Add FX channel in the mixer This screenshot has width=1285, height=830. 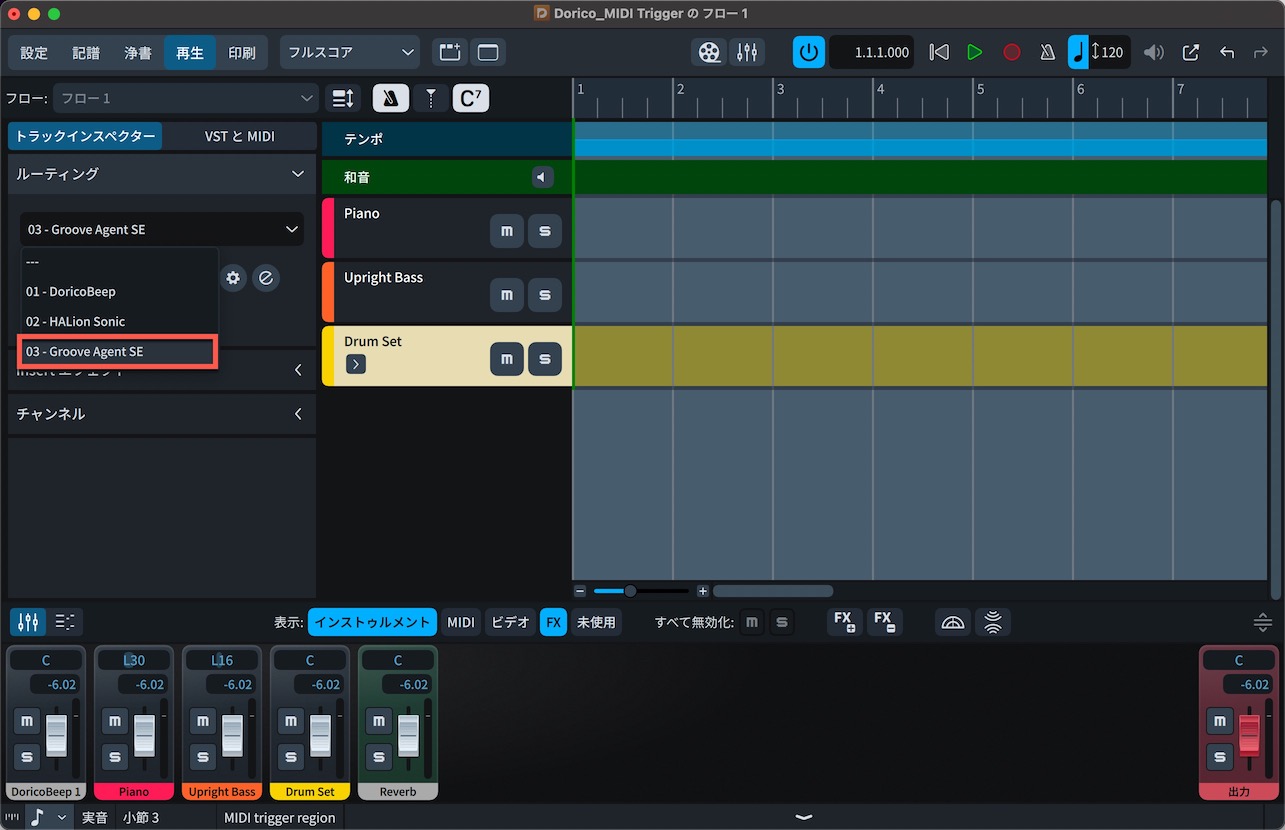coord(845,622)
